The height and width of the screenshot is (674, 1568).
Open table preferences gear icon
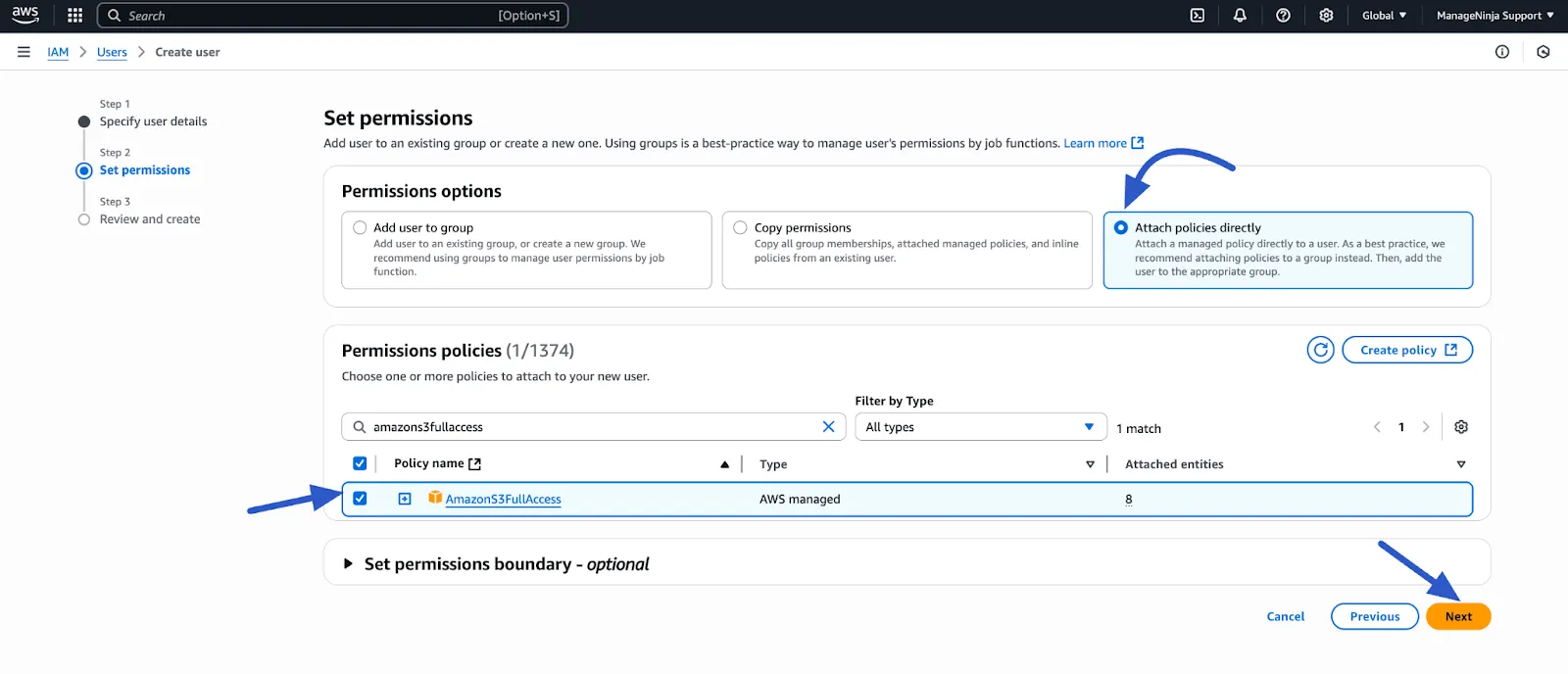click(1460, 427)
